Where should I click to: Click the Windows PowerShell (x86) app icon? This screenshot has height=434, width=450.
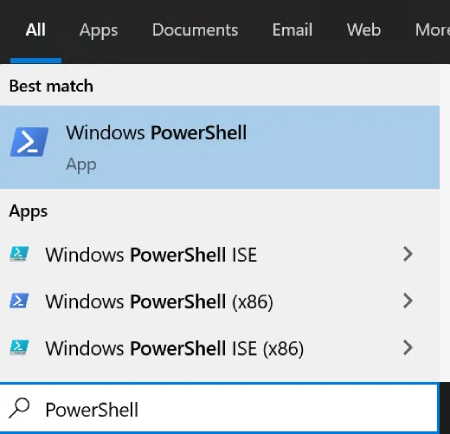click(19, 301)
